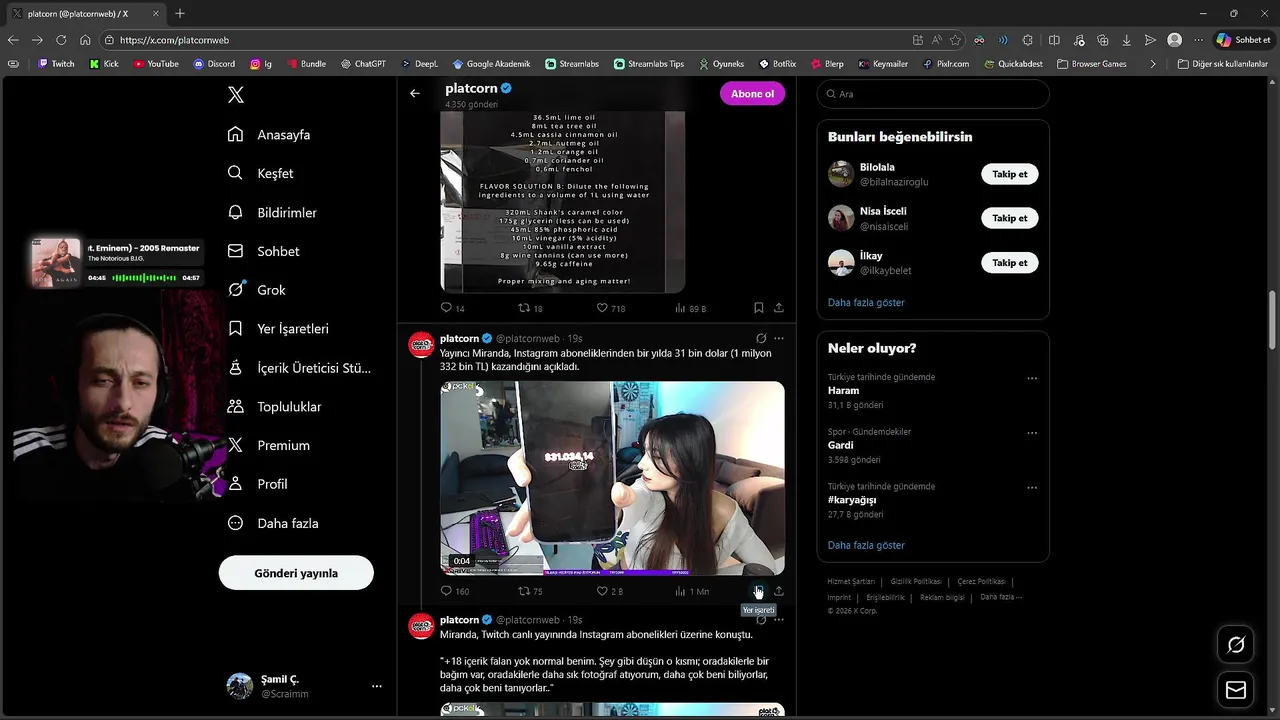Follow İlkay with Takip et
This screenshot has height=720, width=1280.
[x=1009, y=263]
